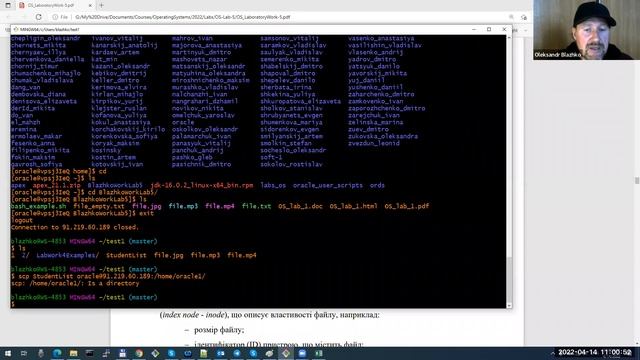Click the empty '$' prompt at terminal bottom
This screenshot has width=640, height=360.
13,304
